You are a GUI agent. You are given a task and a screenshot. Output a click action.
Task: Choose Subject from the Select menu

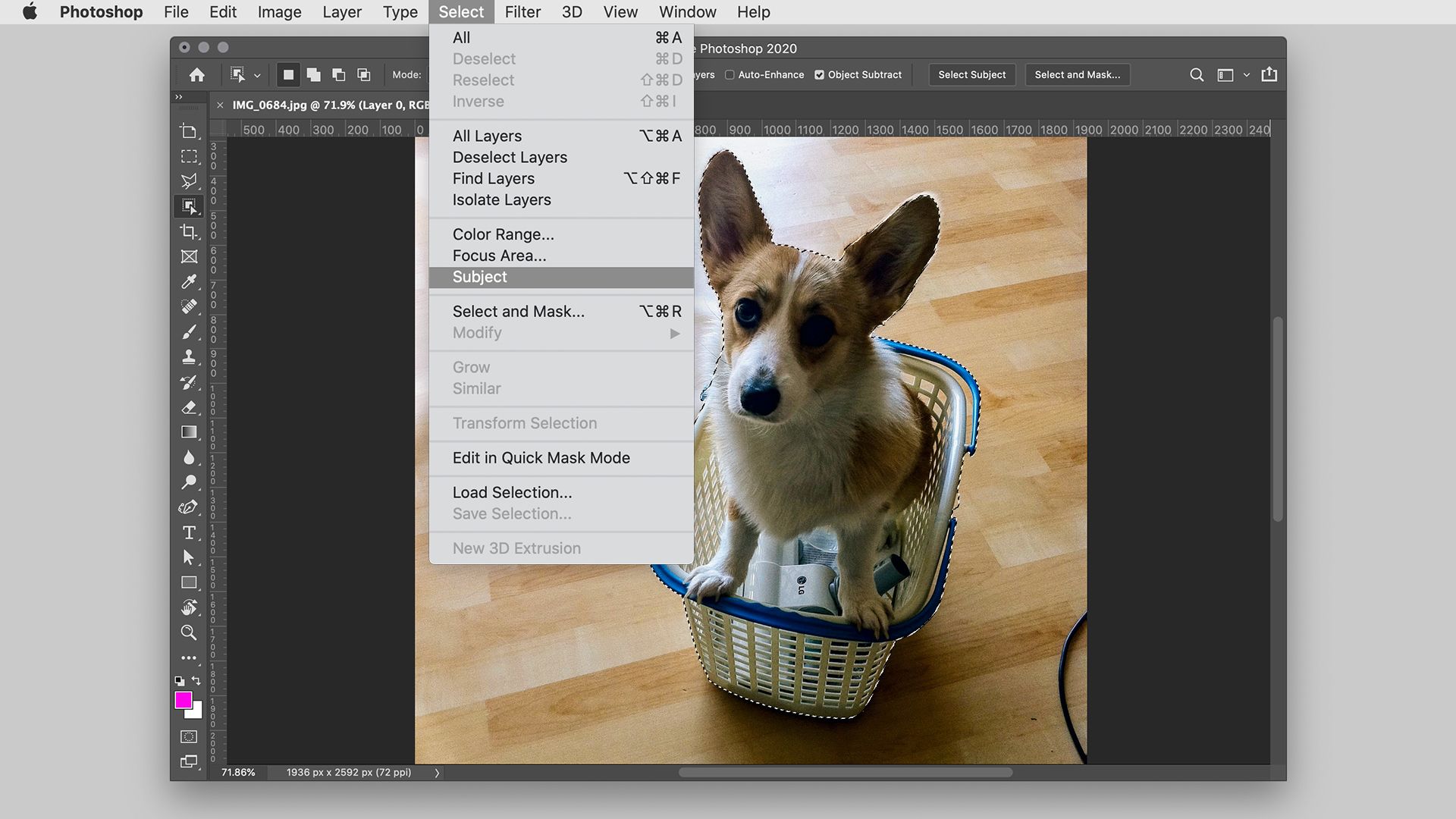(x=479, y=277)
